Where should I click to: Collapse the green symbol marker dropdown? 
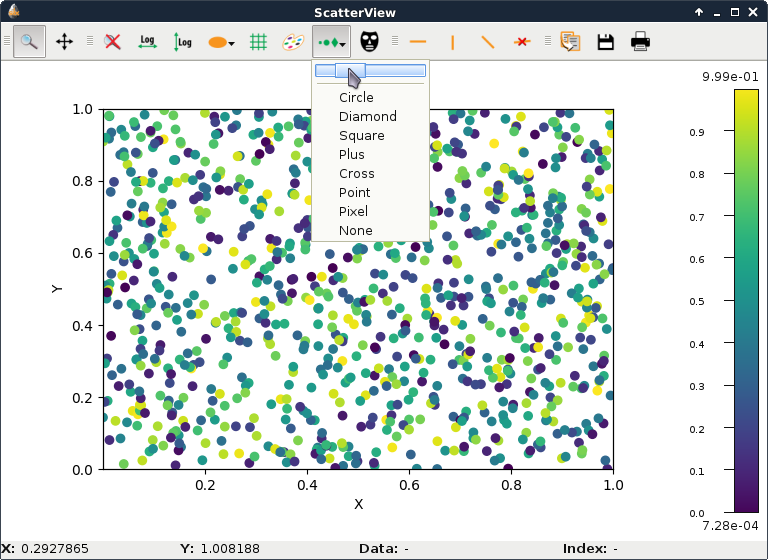coord(330,42)
